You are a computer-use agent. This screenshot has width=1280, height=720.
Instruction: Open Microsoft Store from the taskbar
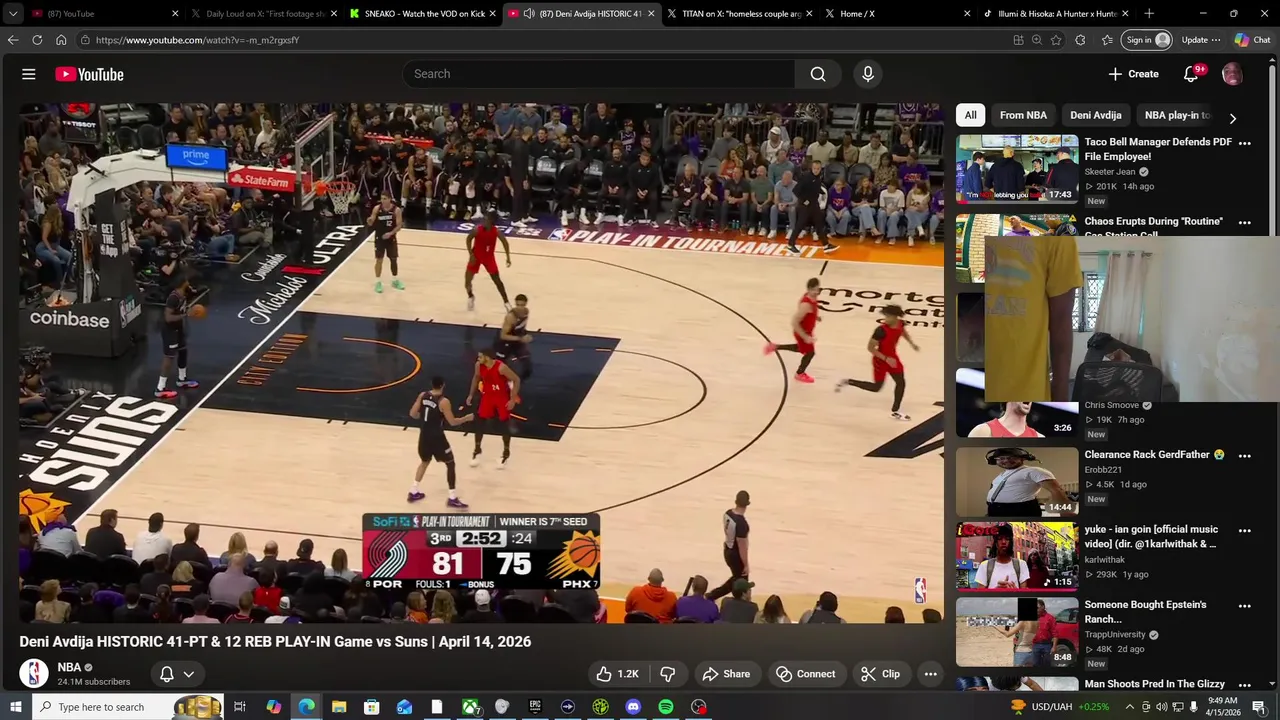pos(371,707)
